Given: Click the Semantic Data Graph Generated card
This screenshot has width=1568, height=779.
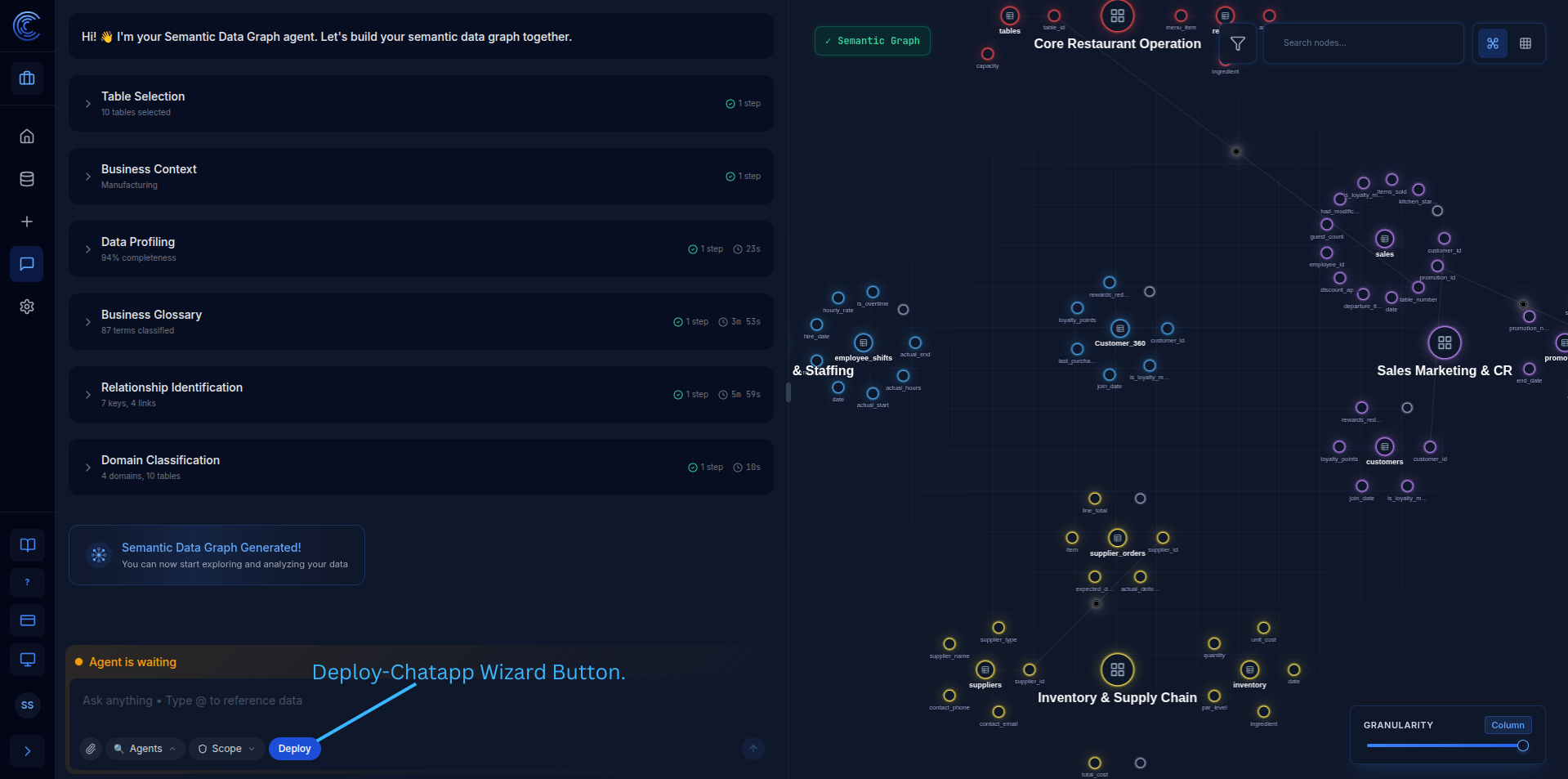Looking at the screenshot, I should click(x=217, y=555).
